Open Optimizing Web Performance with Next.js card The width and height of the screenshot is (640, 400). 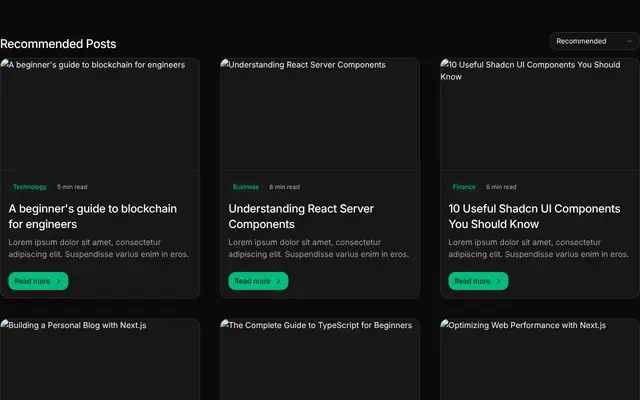[540, 359]
